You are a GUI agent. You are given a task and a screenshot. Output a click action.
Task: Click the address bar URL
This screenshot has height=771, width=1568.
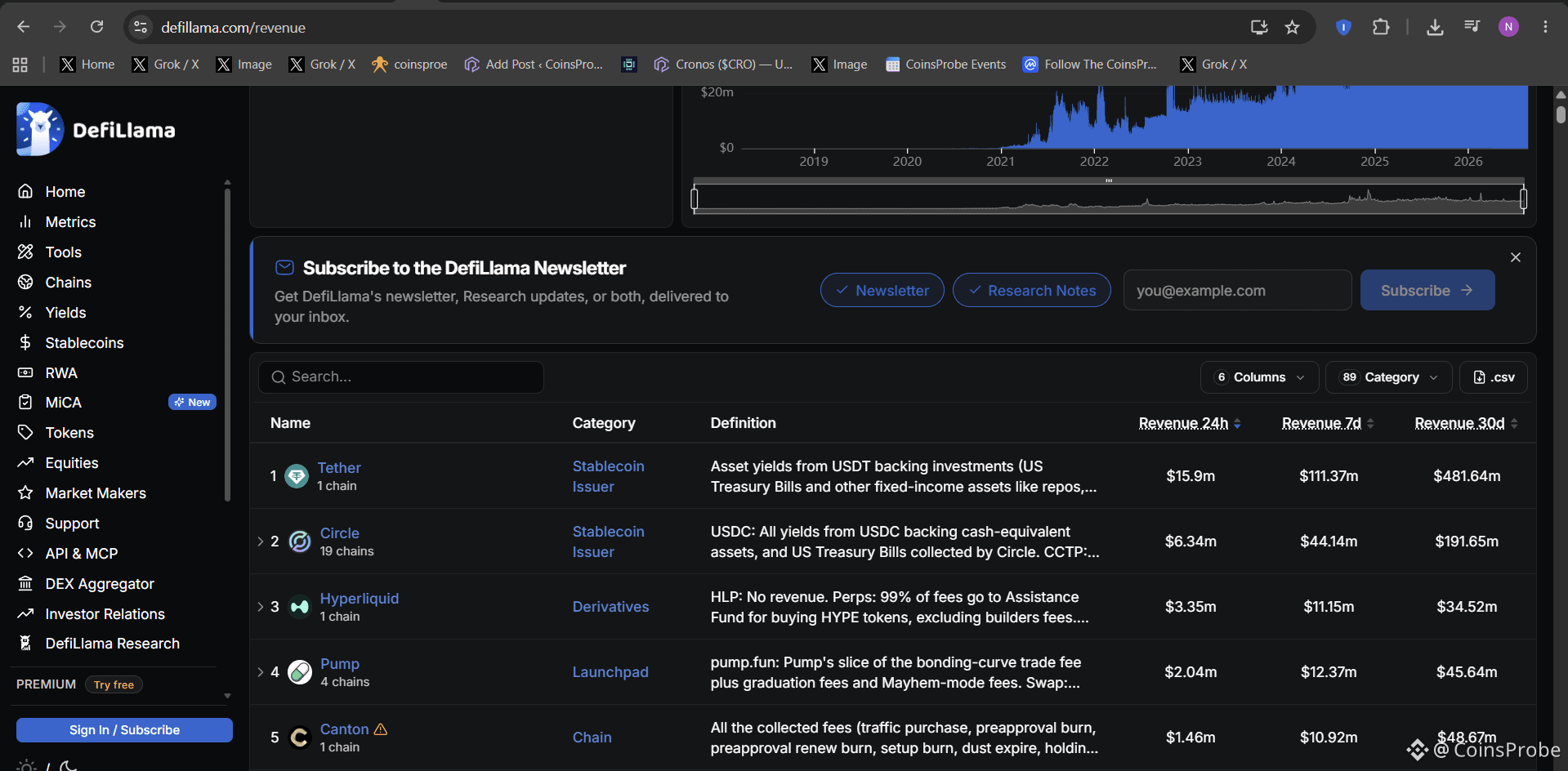(x=233, y=28)
